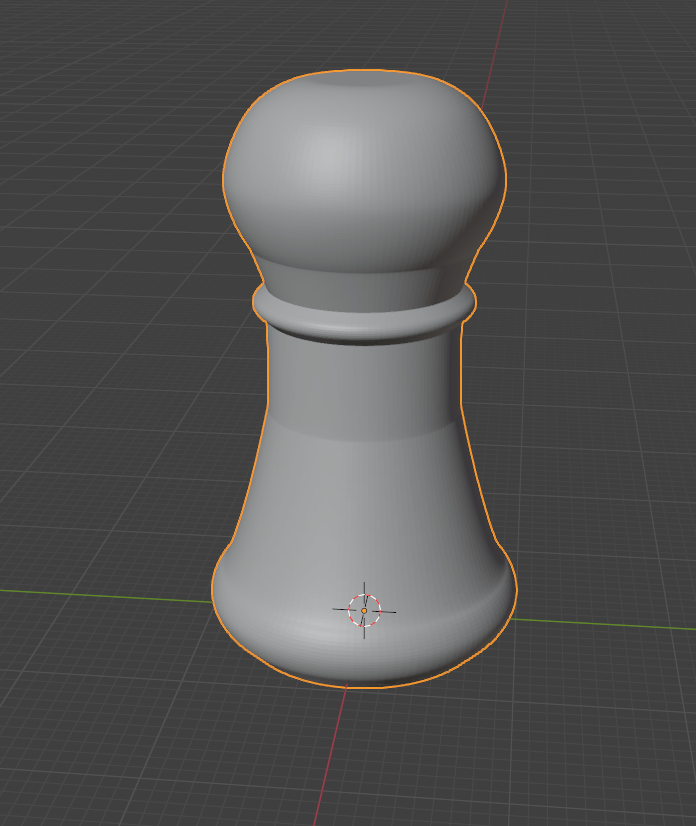Click the 3D cursor crosshair on the base

(364, 610)
